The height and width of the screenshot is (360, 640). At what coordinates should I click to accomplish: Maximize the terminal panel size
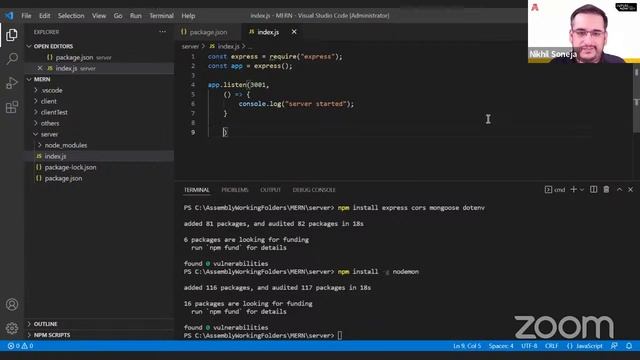click(619, 189)
